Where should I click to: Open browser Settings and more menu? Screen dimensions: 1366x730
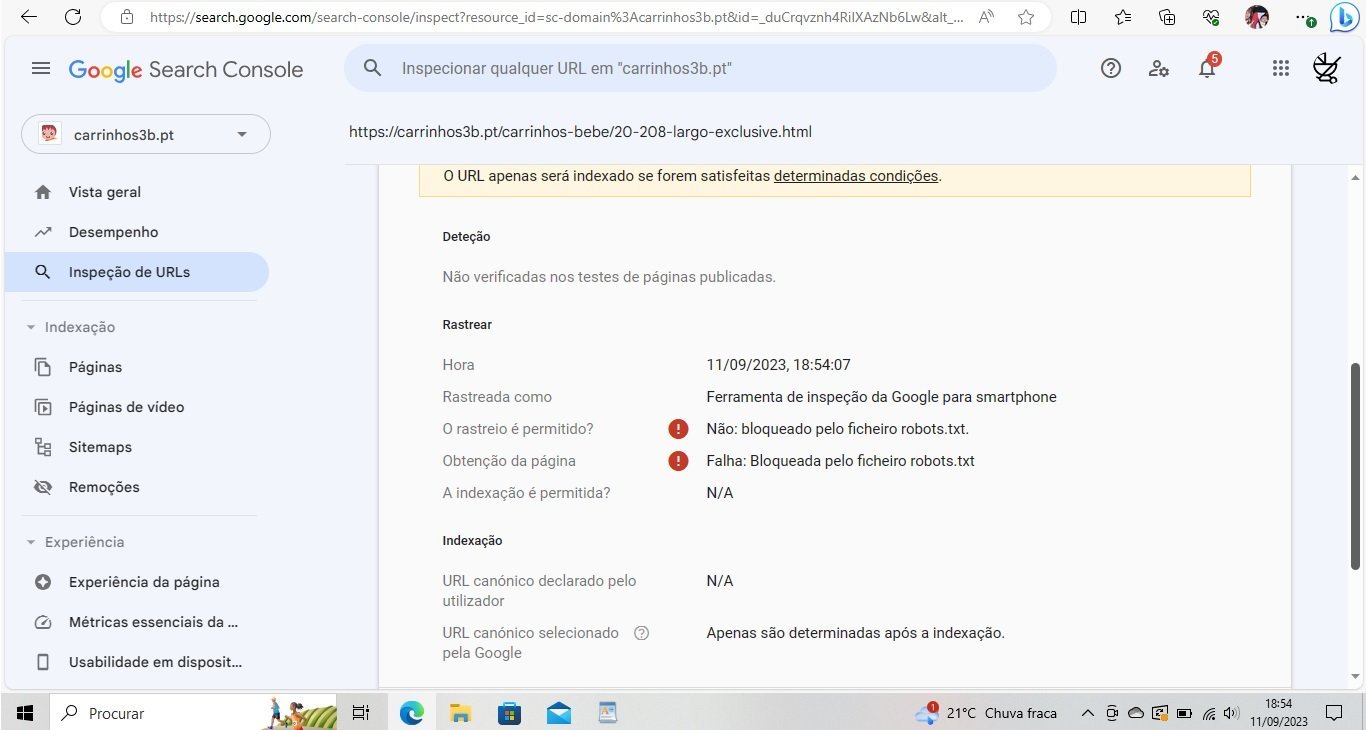tap(1303, 18)
